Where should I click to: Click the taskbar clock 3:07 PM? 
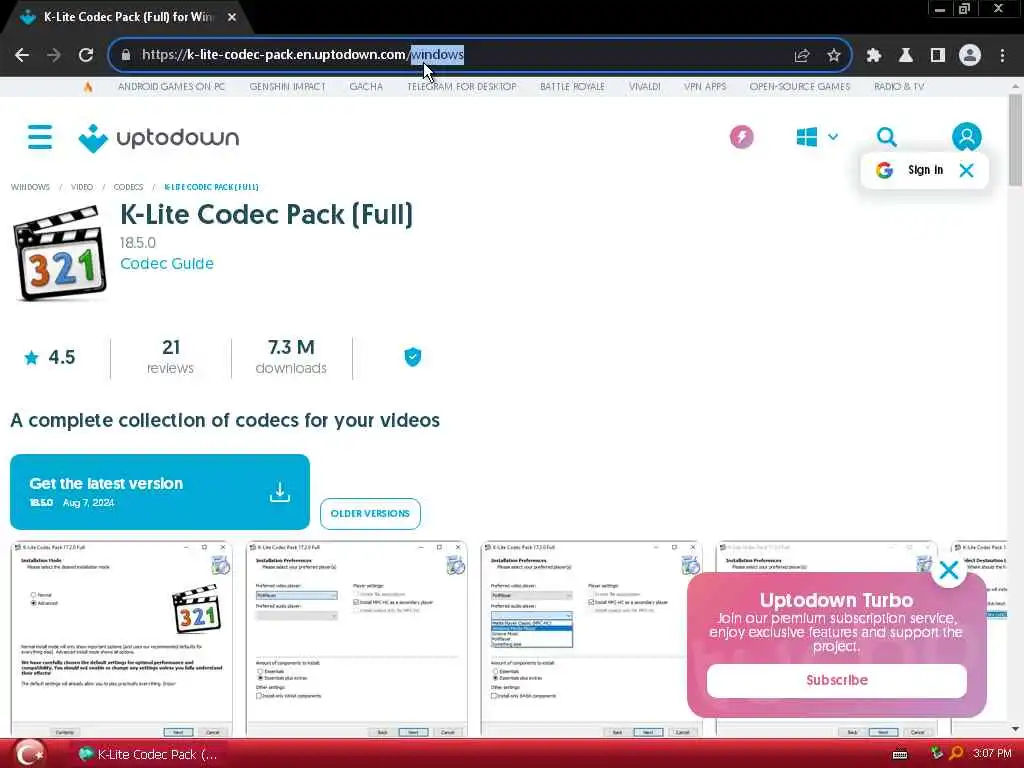click(x=992, y=754)
